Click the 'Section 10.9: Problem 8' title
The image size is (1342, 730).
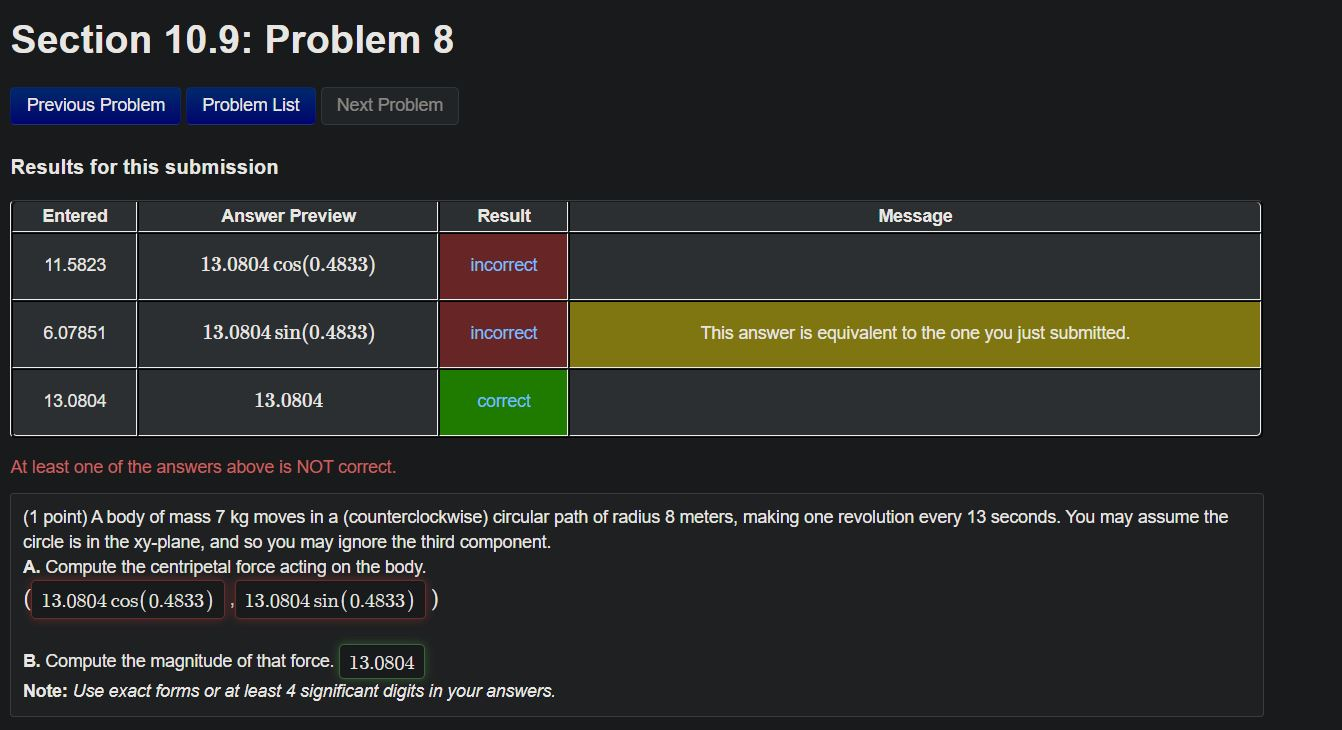(x=232, y=40)
